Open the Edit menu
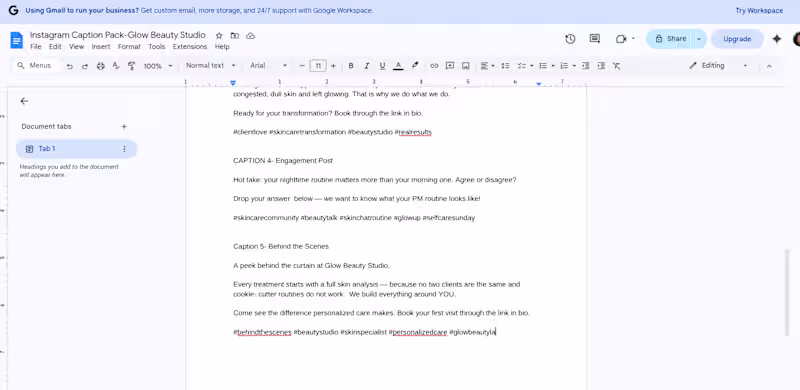This screenshot has height=390, width=800. point(55,46)
